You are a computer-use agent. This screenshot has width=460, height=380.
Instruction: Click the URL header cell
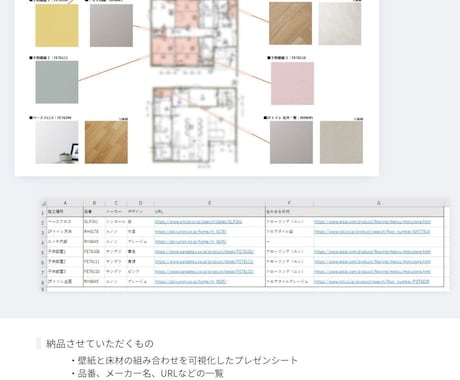tap(210, 212)
